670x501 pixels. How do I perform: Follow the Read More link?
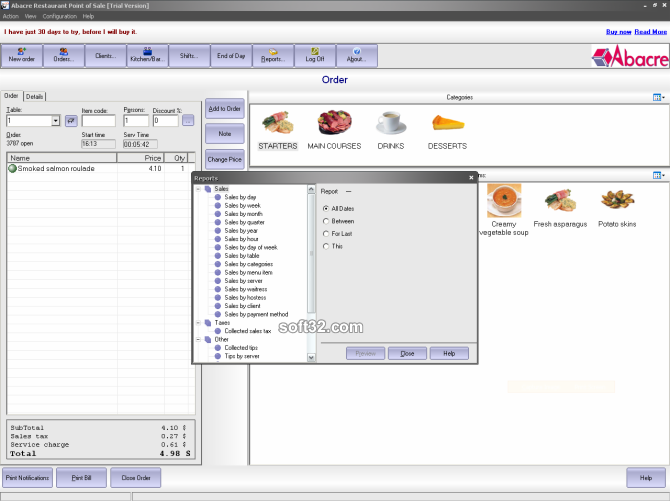pyautogui.click(x=650, y=32)
